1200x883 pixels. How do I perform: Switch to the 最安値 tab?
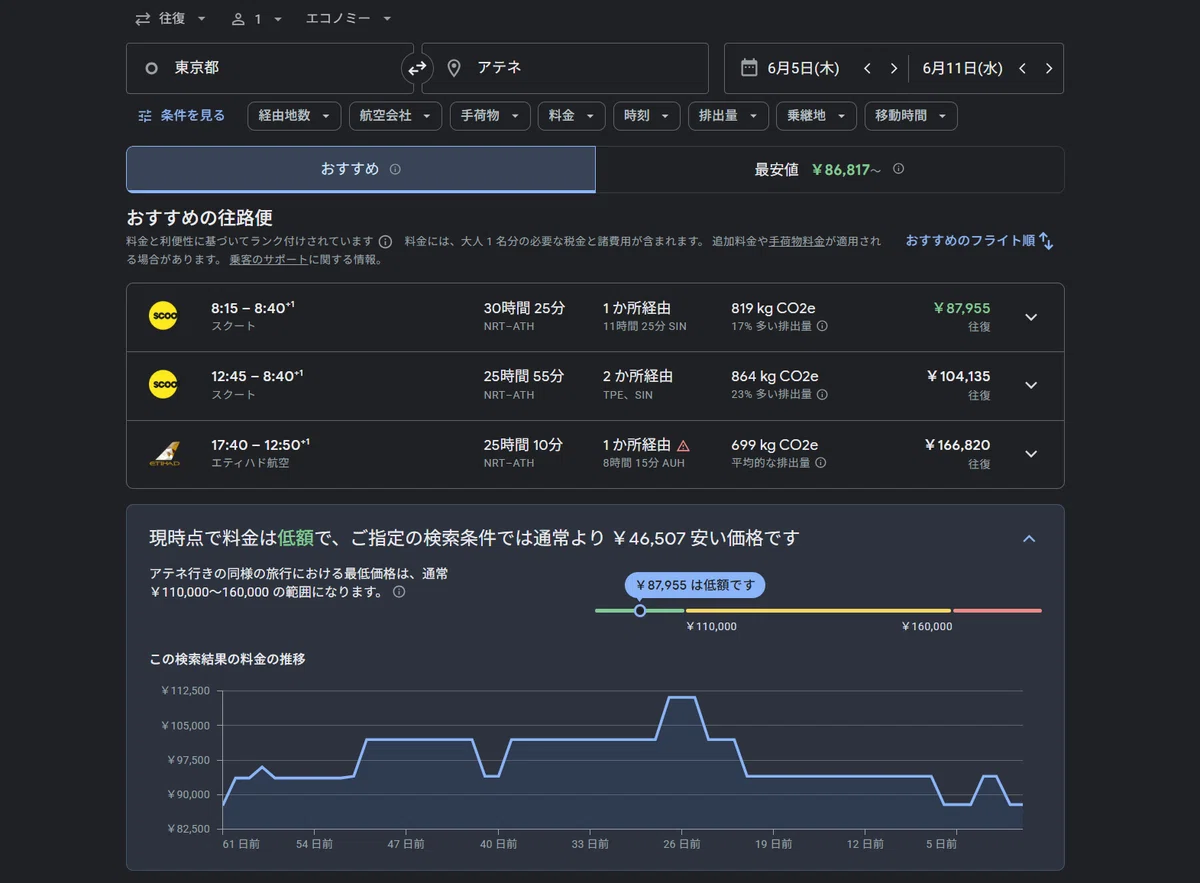pyautogui.click(x=829, y=169)
